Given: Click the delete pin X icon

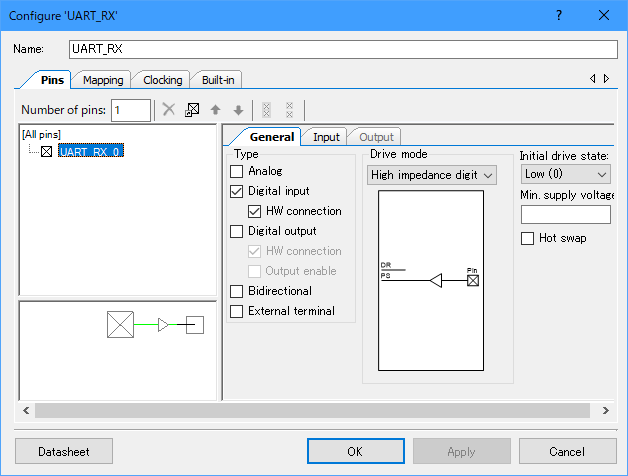Looking at the screenshot, I should click(169, 110).
